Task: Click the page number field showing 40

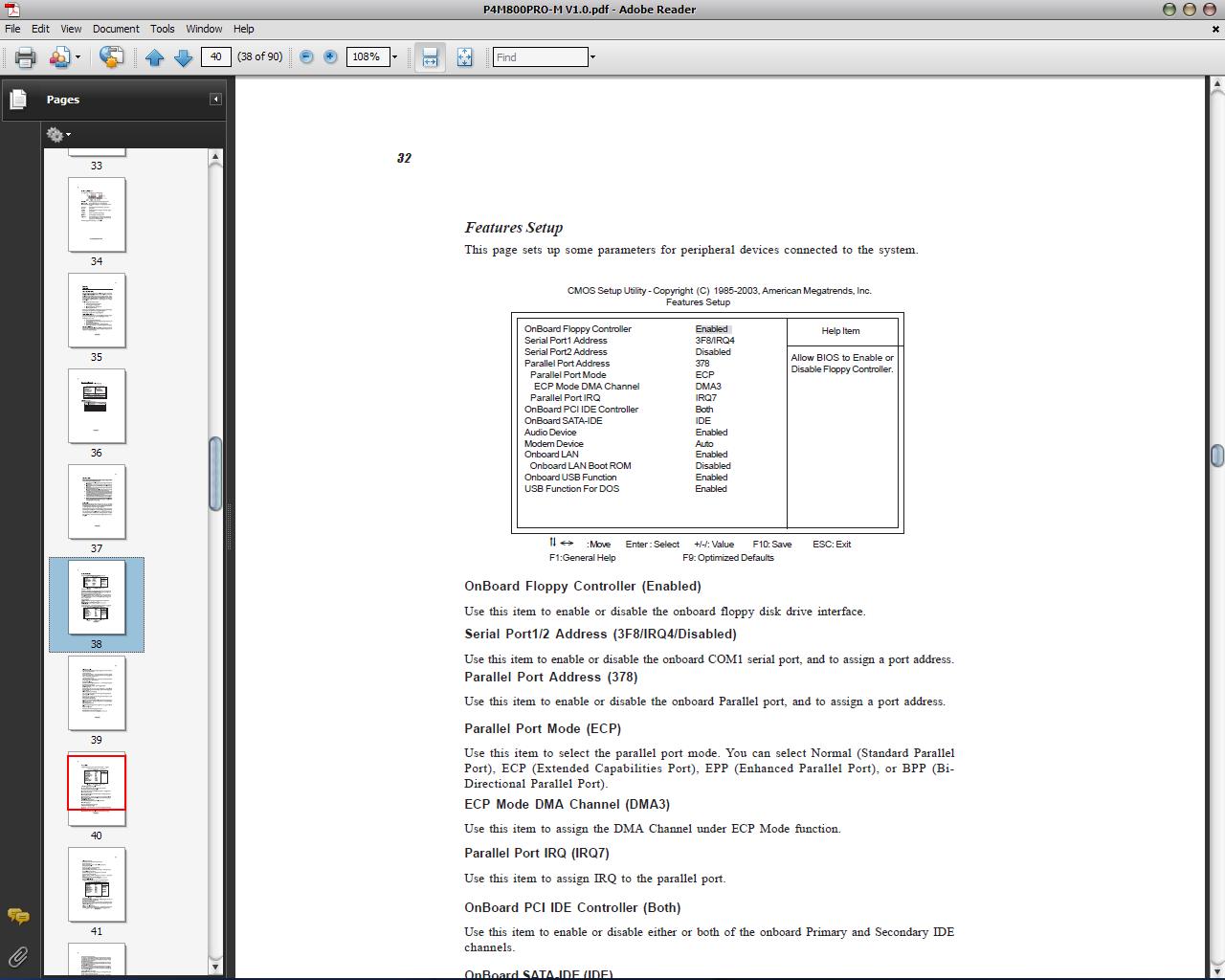Action: (216, 56)
